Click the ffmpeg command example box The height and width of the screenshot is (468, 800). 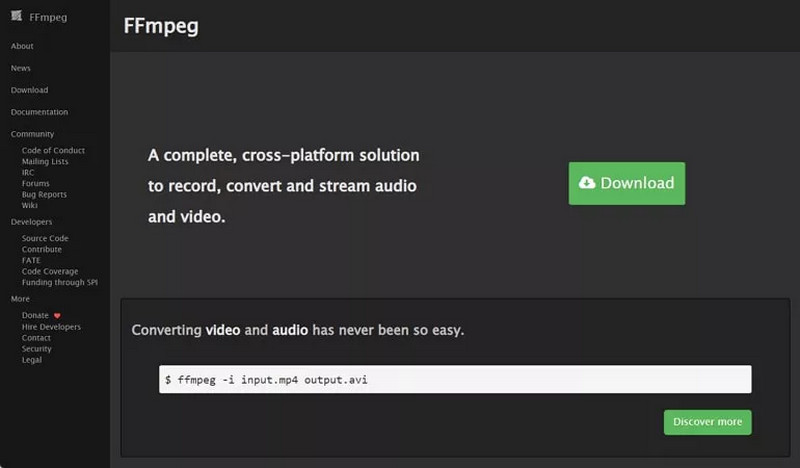[455, 379]
